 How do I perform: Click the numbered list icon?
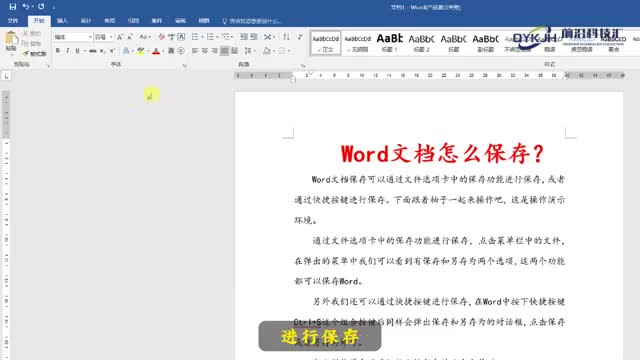[x=210, y=37]
